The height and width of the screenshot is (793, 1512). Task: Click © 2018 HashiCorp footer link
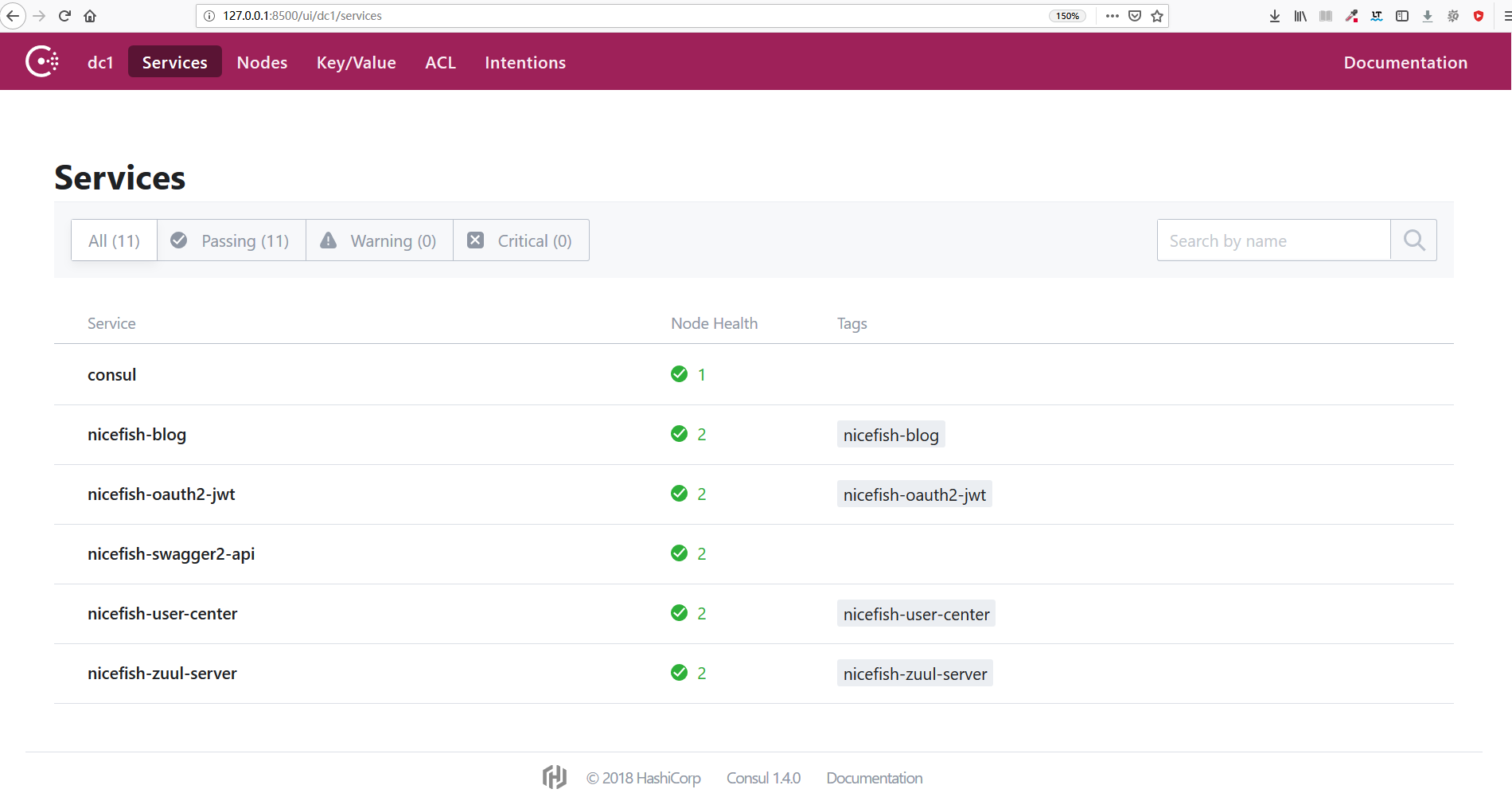coord(643,778)
